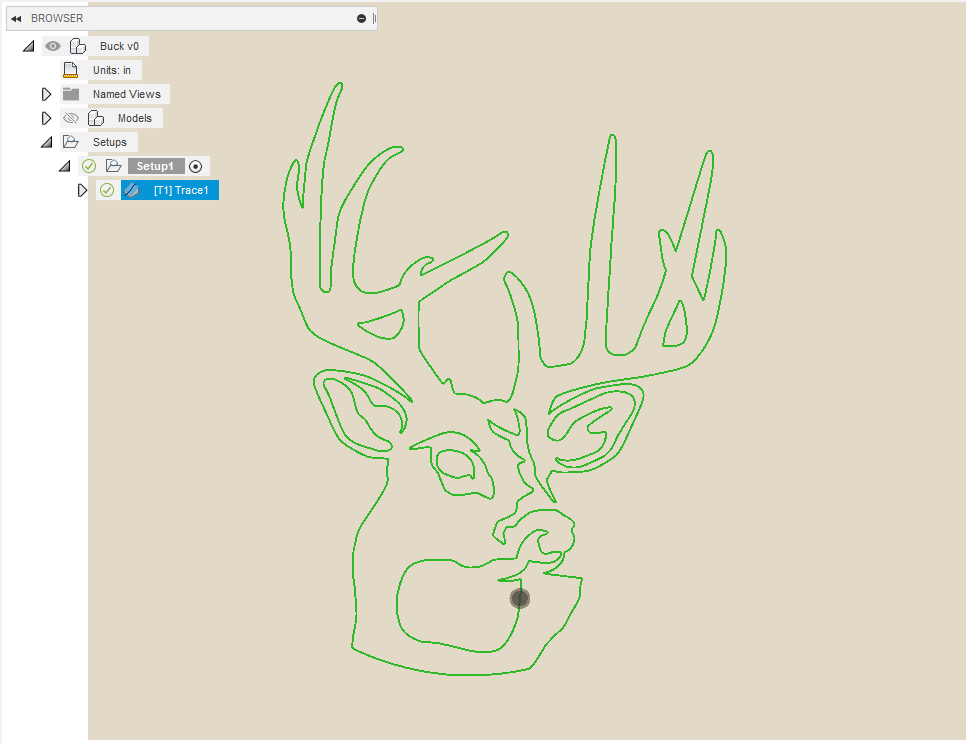
Task: Open document settings via the Units icon
Action: pos(70,69)
